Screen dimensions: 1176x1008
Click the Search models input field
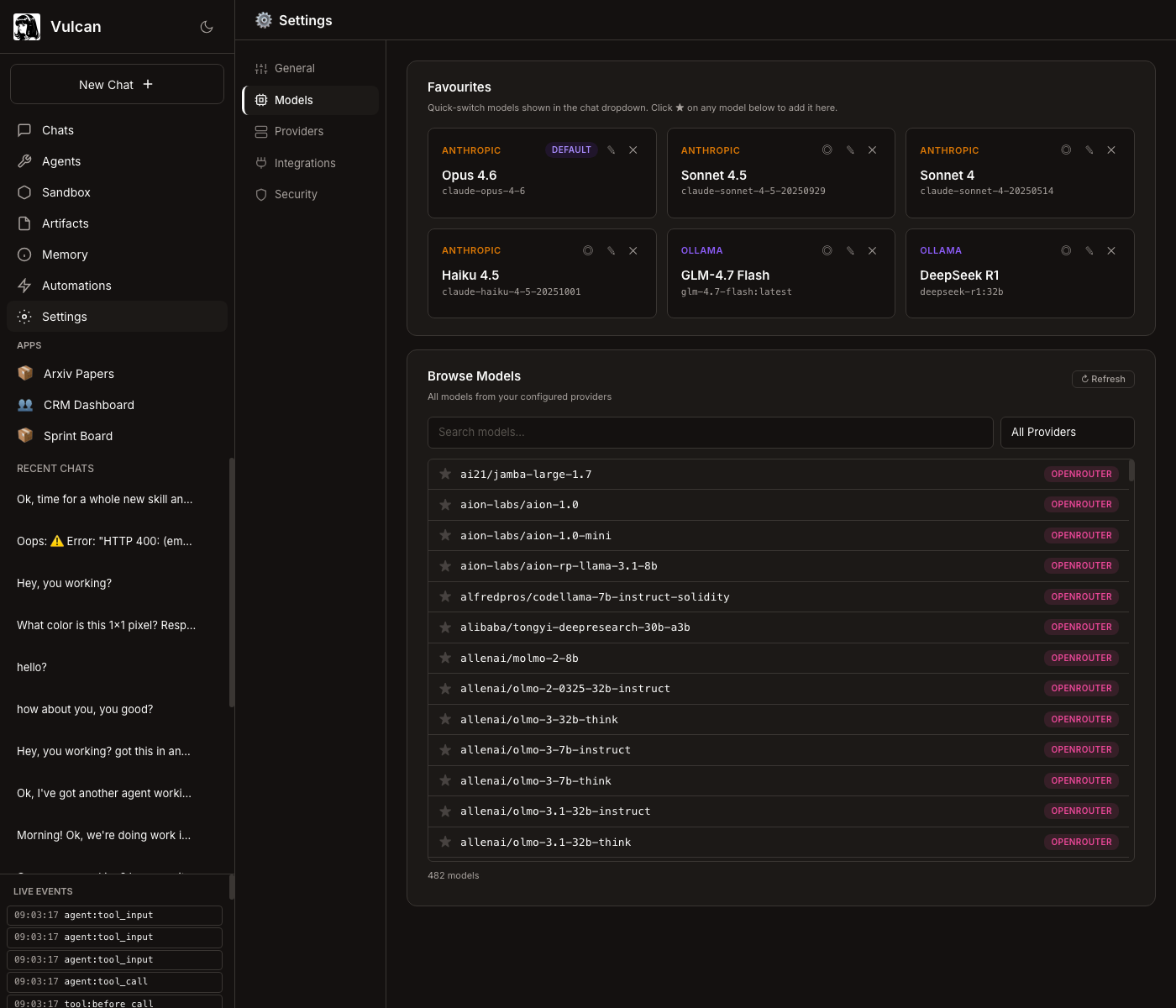710,433
